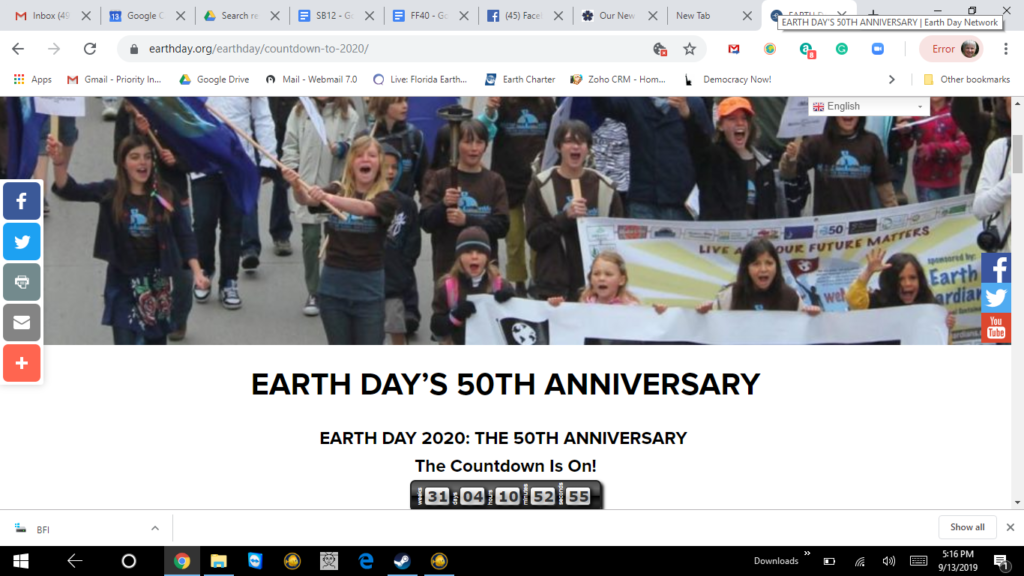The height and width of the screenshot is (576, 1024).
Task: Open Steam from taskbar
Action: [x=402, y=561]
